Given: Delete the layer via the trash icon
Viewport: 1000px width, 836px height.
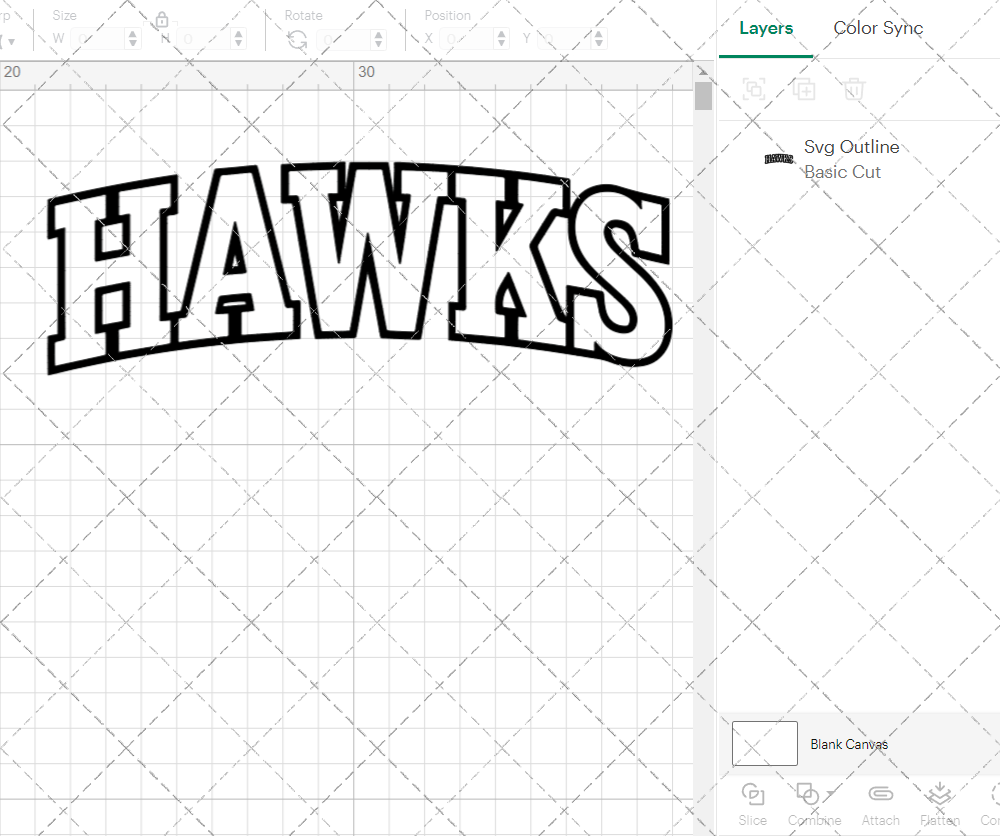Looking at the screenshot, I should (853, 89).
